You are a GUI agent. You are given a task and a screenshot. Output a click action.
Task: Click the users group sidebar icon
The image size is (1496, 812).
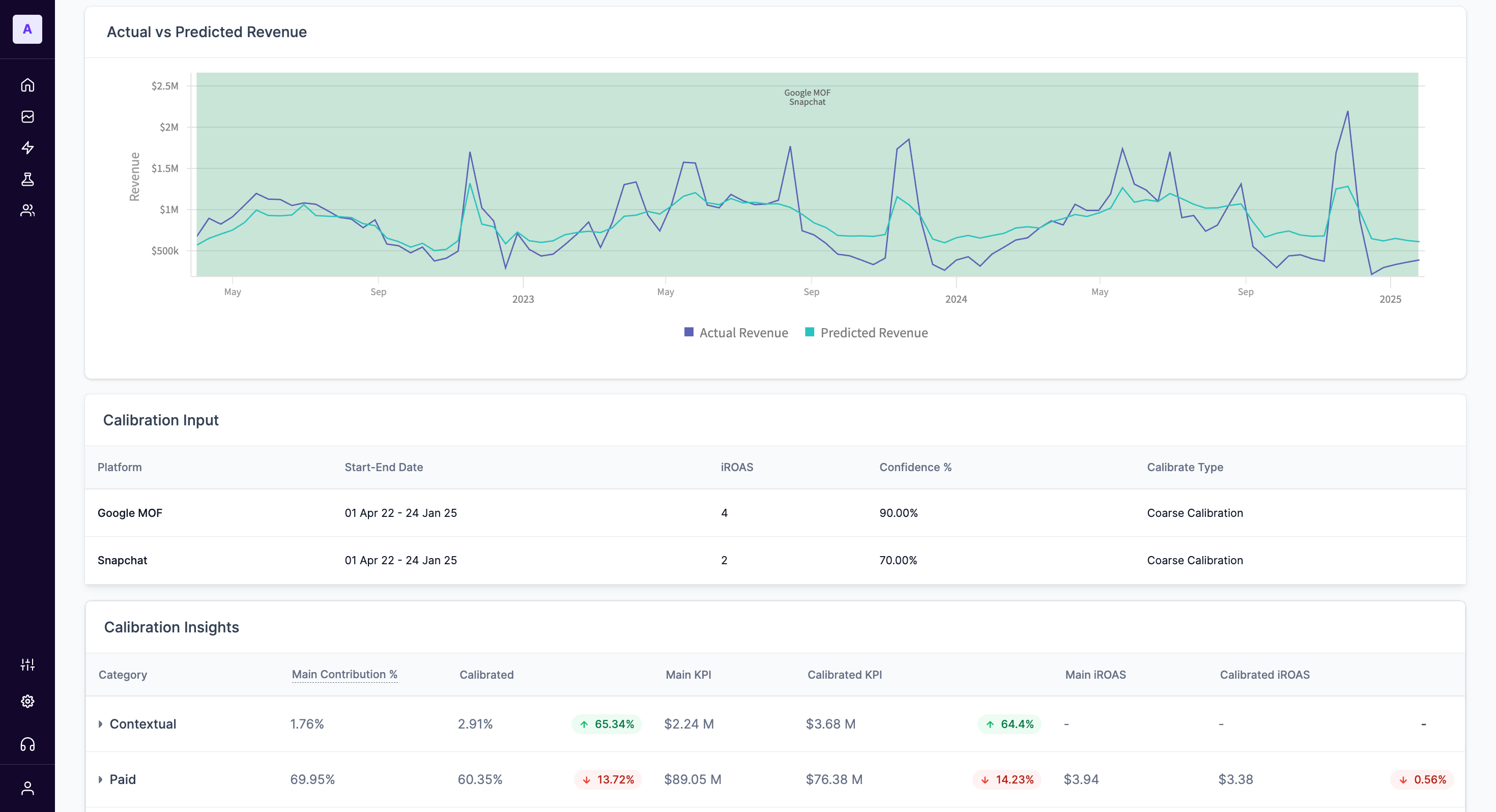tap(27, 210)
